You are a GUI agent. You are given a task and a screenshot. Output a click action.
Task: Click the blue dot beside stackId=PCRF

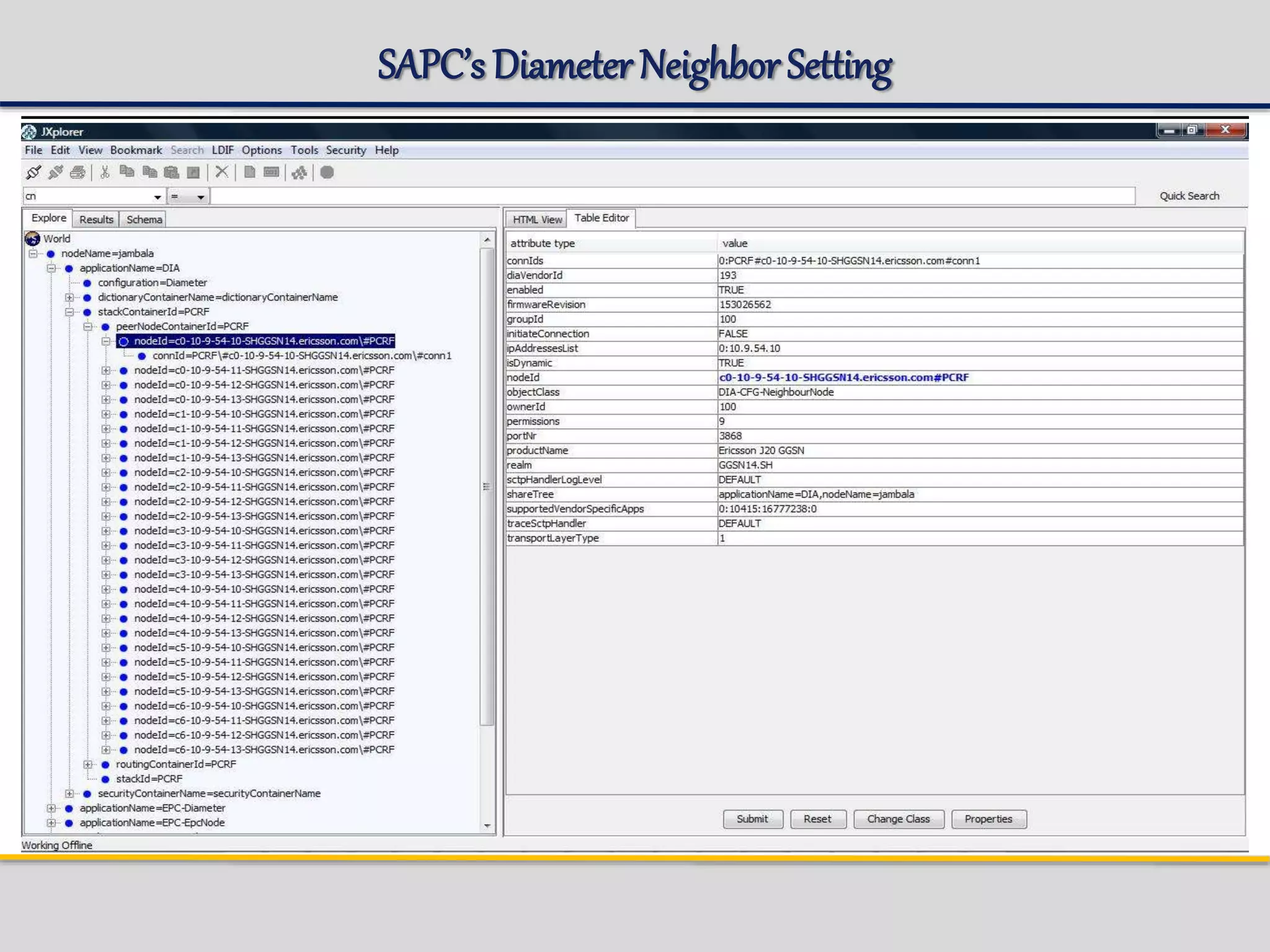pyautogui.click(x=105, y=779)
